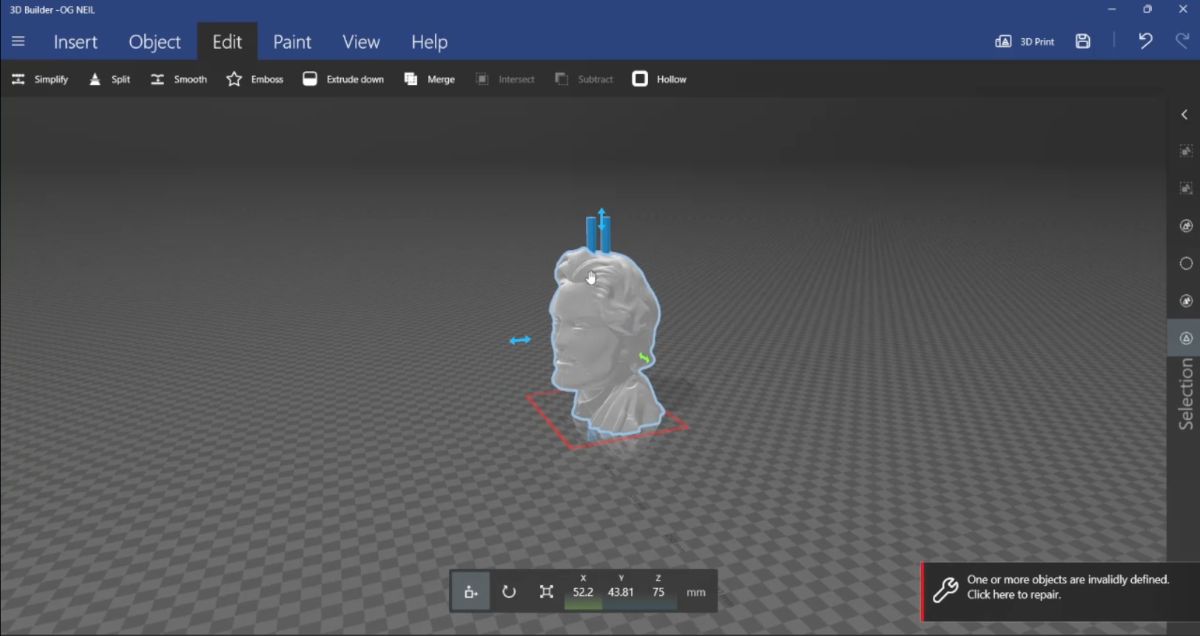Click the repair notification message
Screen dimensions: 1200x636
1068,587
